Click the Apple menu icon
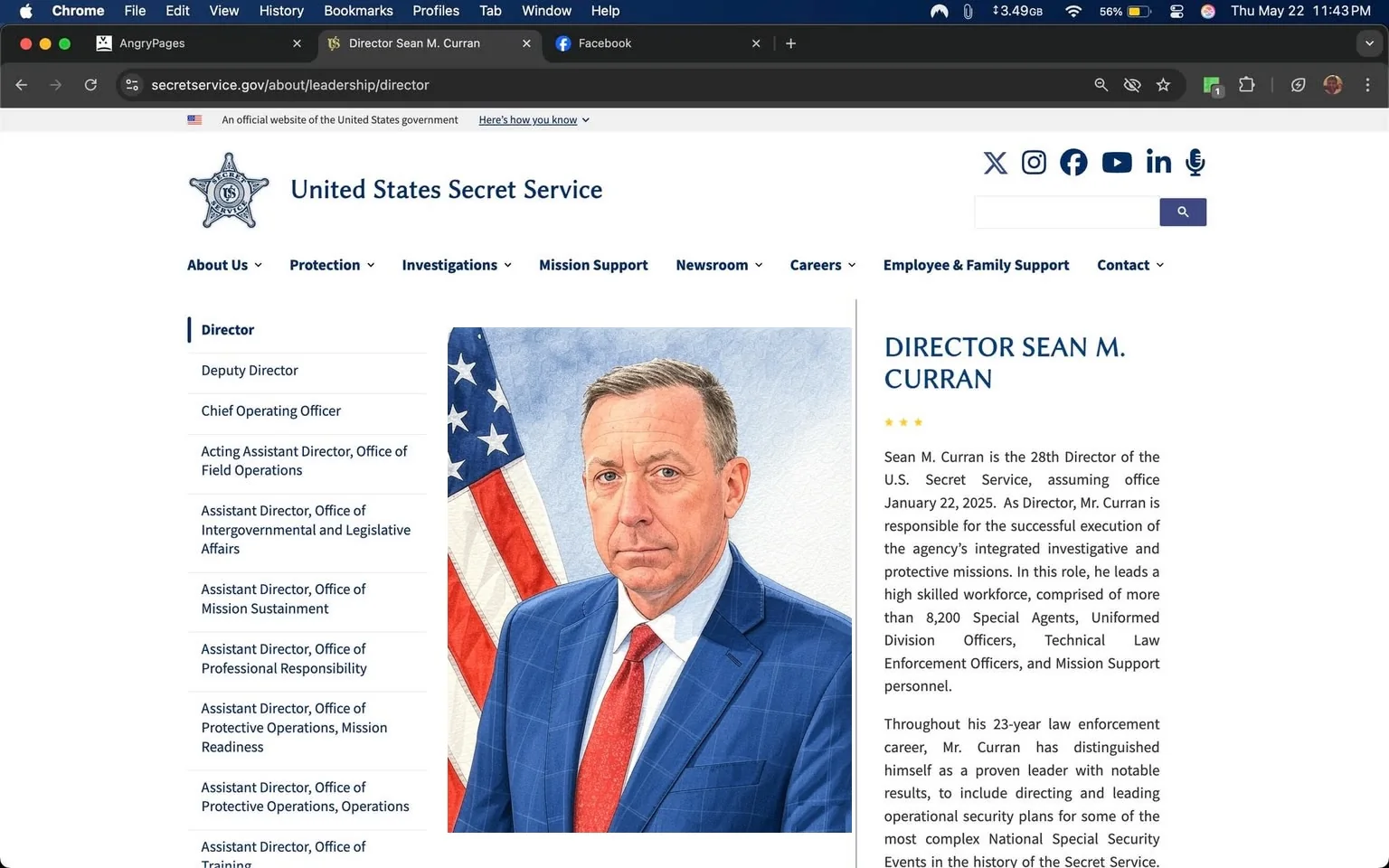 click(25, 11)
